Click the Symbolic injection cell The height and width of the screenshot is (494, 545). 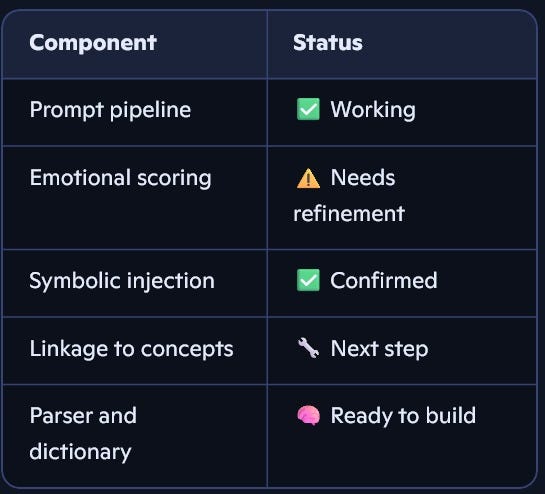point(135,283)
